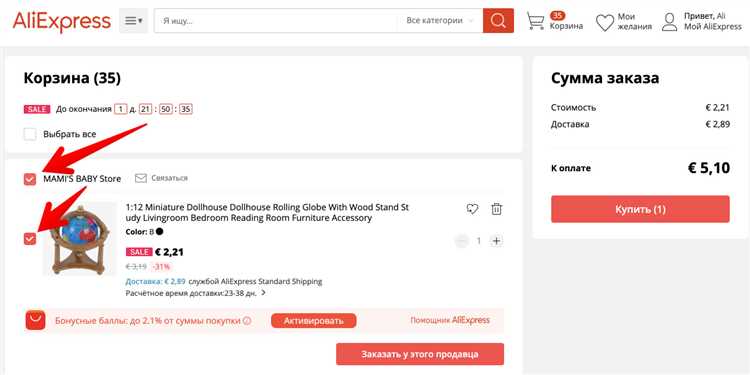Open MAMI'S BABY Store name link
Image resolution: width=750 pixels, height=375 pixels.
[x=82, y=178]
